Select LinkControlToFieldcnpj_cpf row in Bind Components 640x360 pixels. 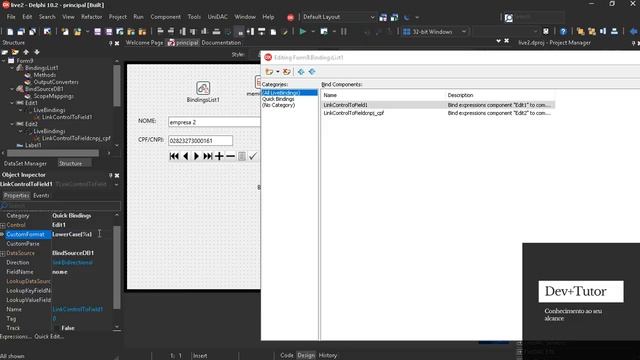point(438,113)
